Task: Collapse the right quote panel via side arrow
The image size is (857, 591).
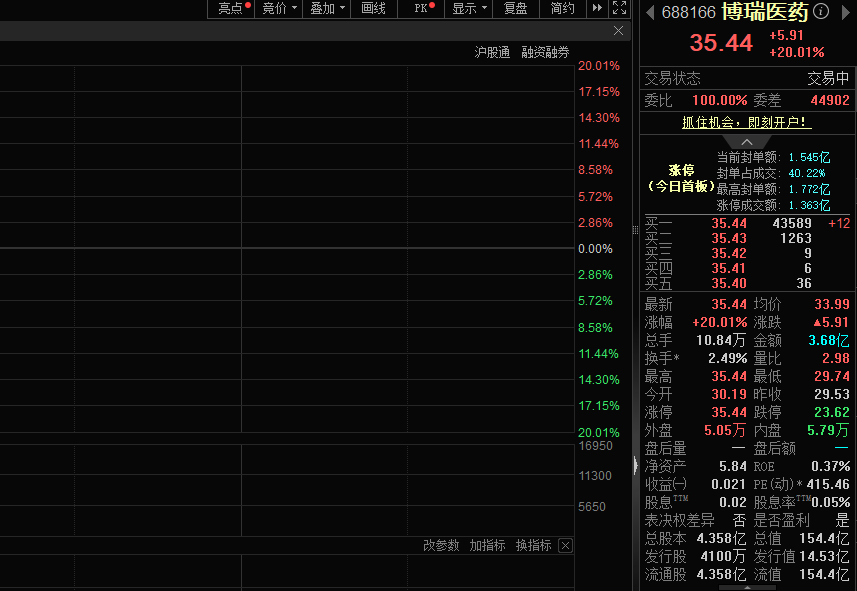Action: pyautogui.click(x=635, y=465)
